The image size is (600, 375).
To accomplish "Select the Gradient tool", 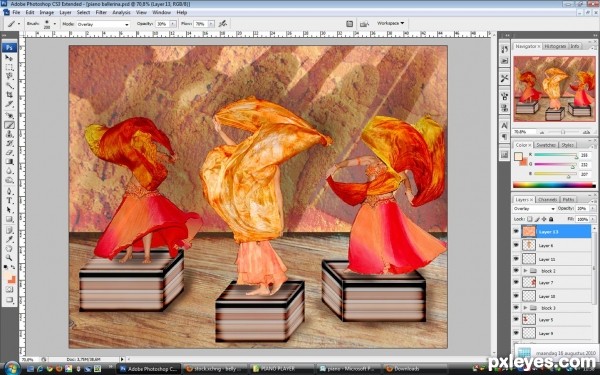I will (x=9, y=162).
